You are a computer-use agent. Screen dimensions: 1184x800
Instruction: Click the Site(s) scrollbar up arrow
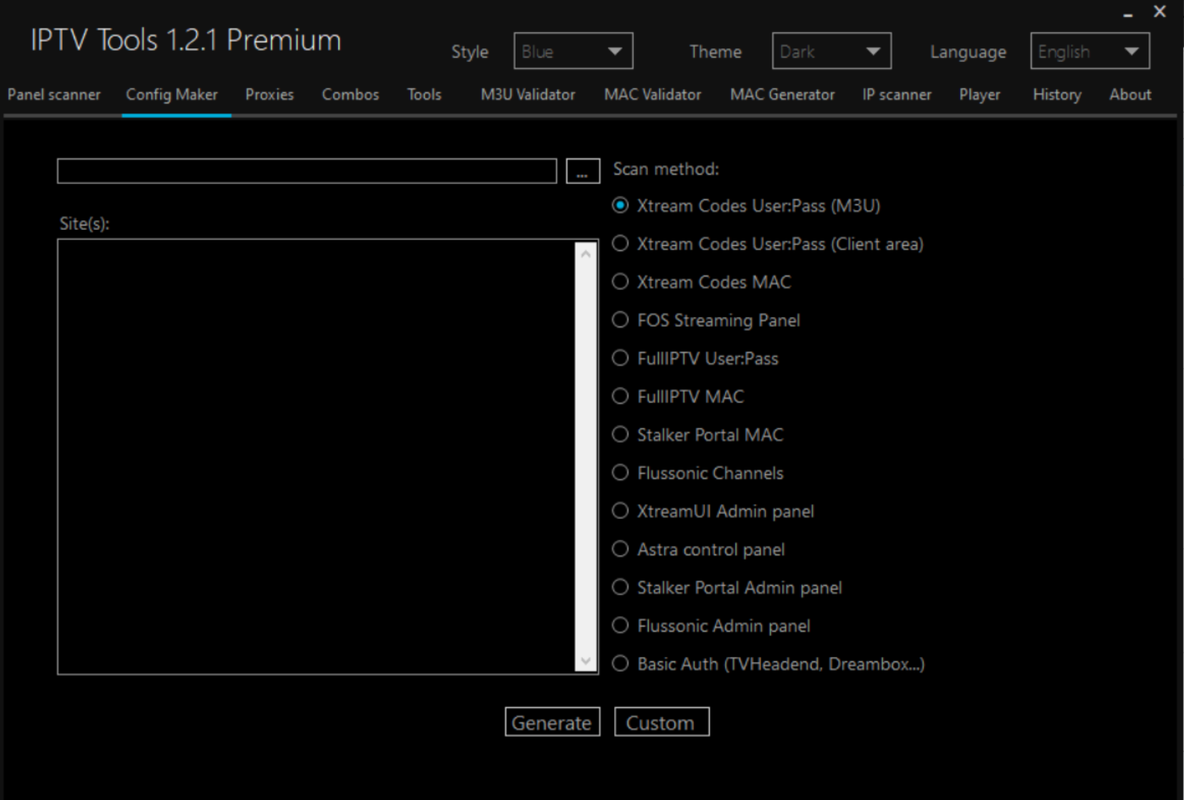click(x=585, y=254)
